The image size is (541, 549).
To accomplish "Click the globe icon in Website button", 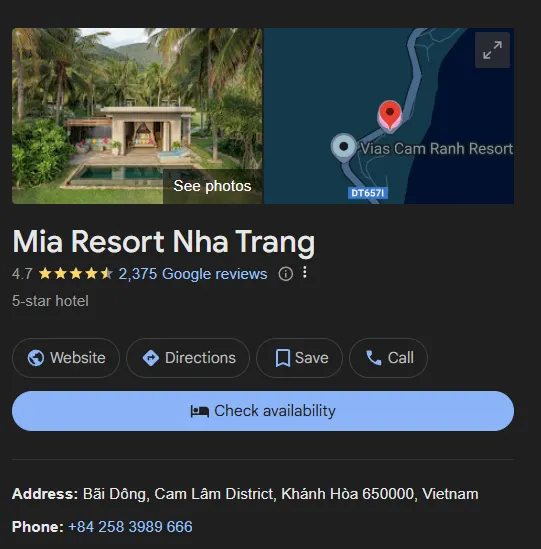I will point(36,358).
